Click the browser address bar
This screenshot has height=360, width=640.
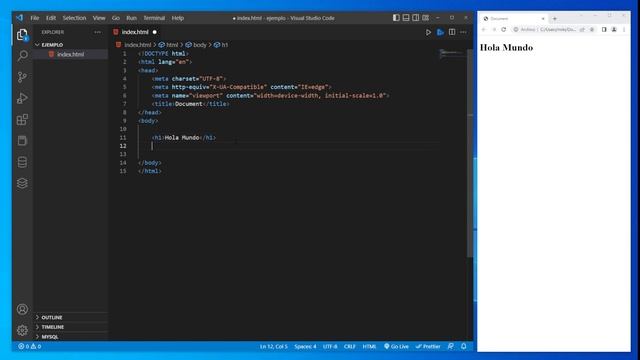pos(549,29)
